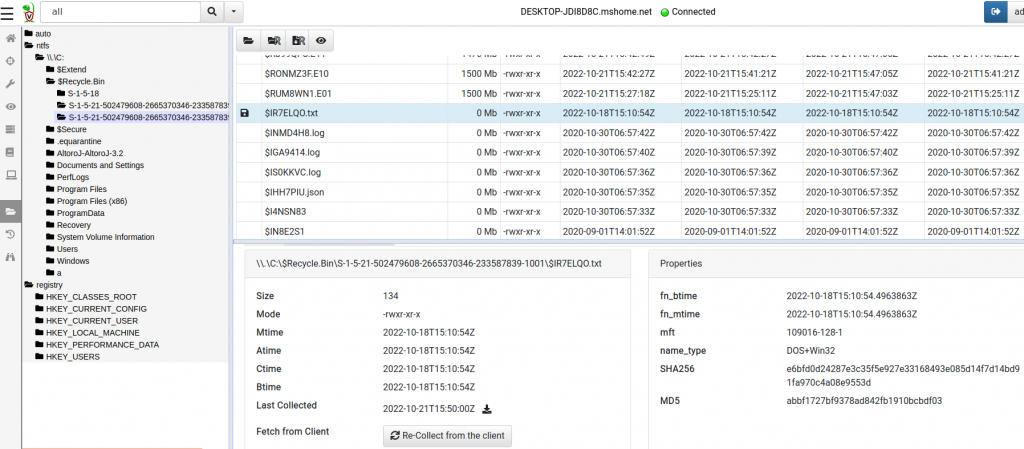Click the logout button at top right

[996, 12]
